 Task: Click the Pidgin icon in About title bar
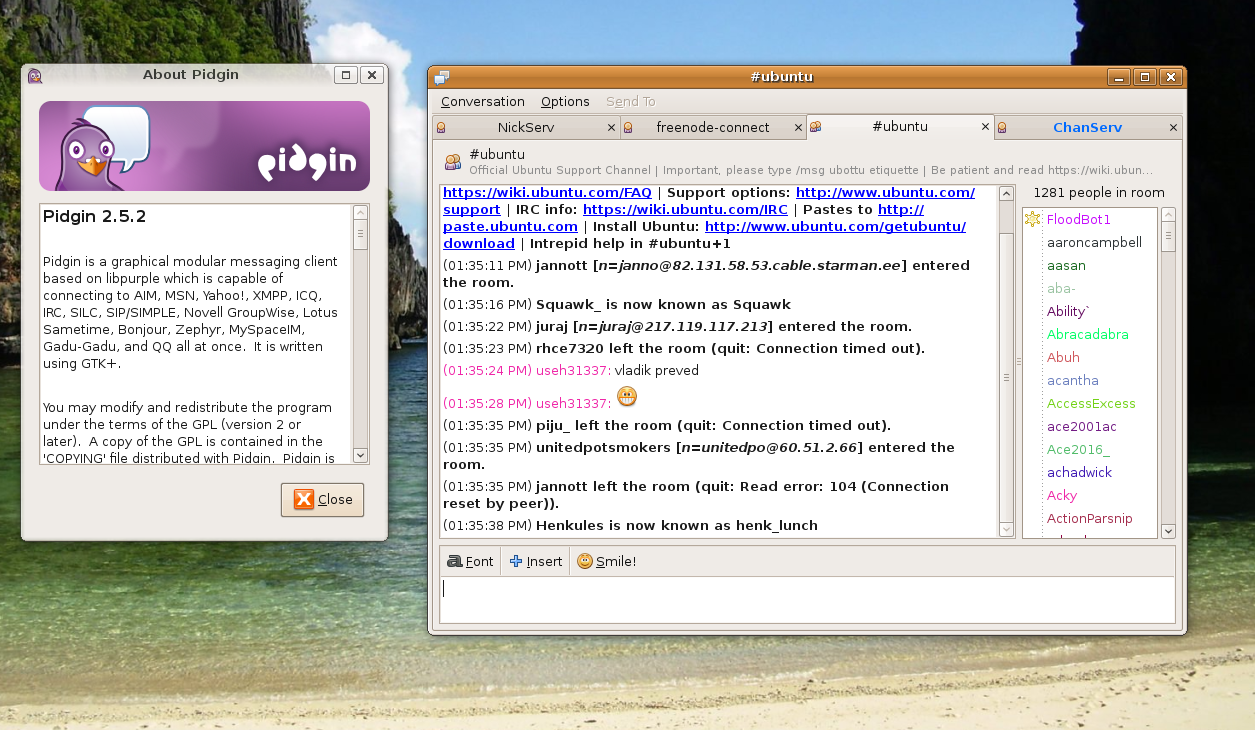click(35, 75)
